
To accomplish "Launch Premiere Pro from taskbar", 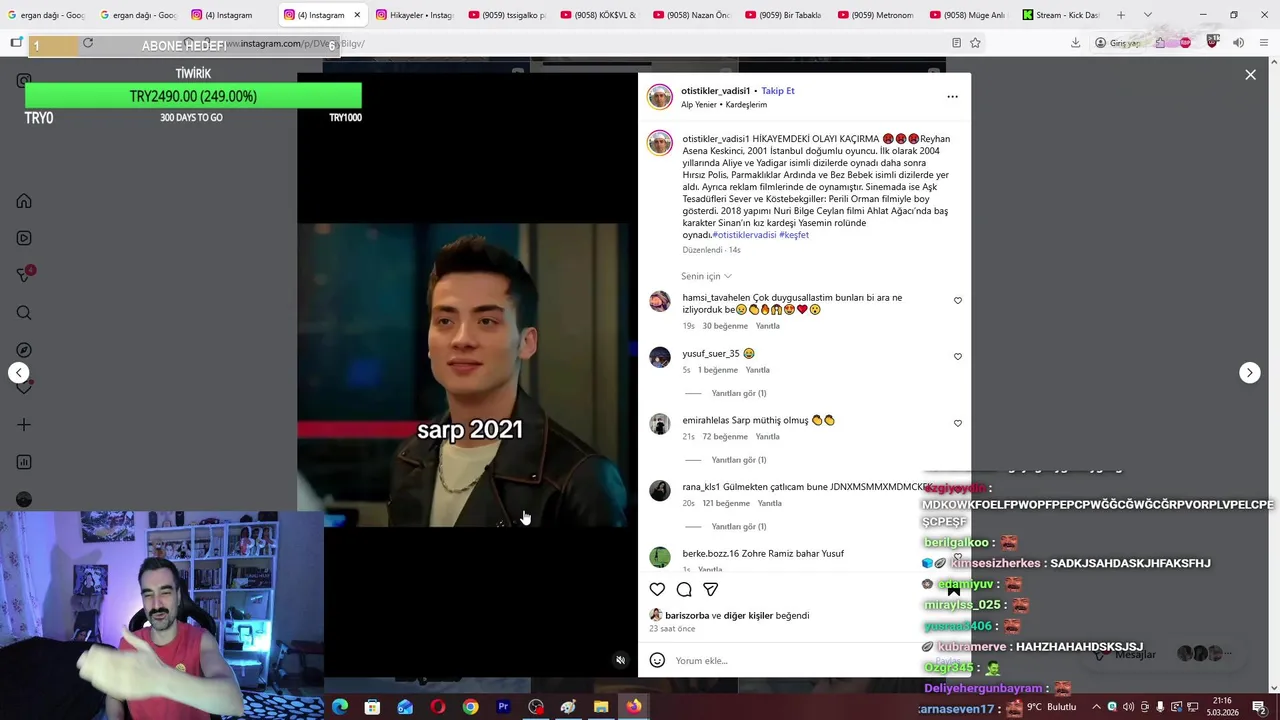I will 503,707.
